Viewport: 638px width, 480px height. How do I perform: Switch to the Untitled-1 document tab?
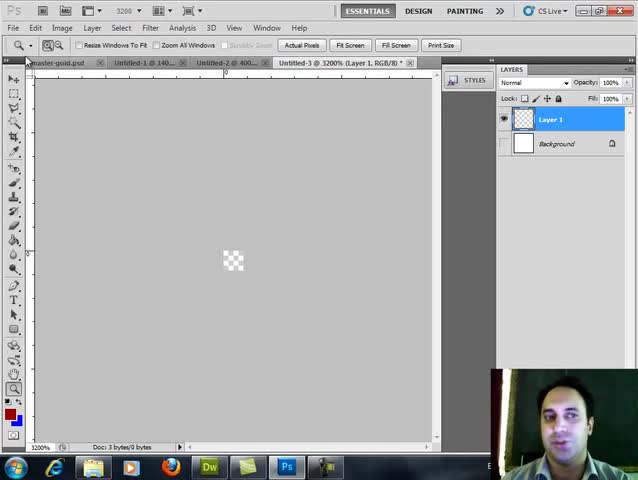point(144,63)
